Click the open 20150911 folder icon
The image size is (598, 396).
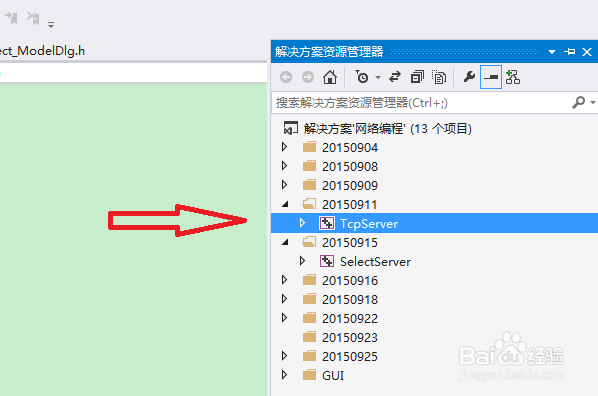[309, 204]
